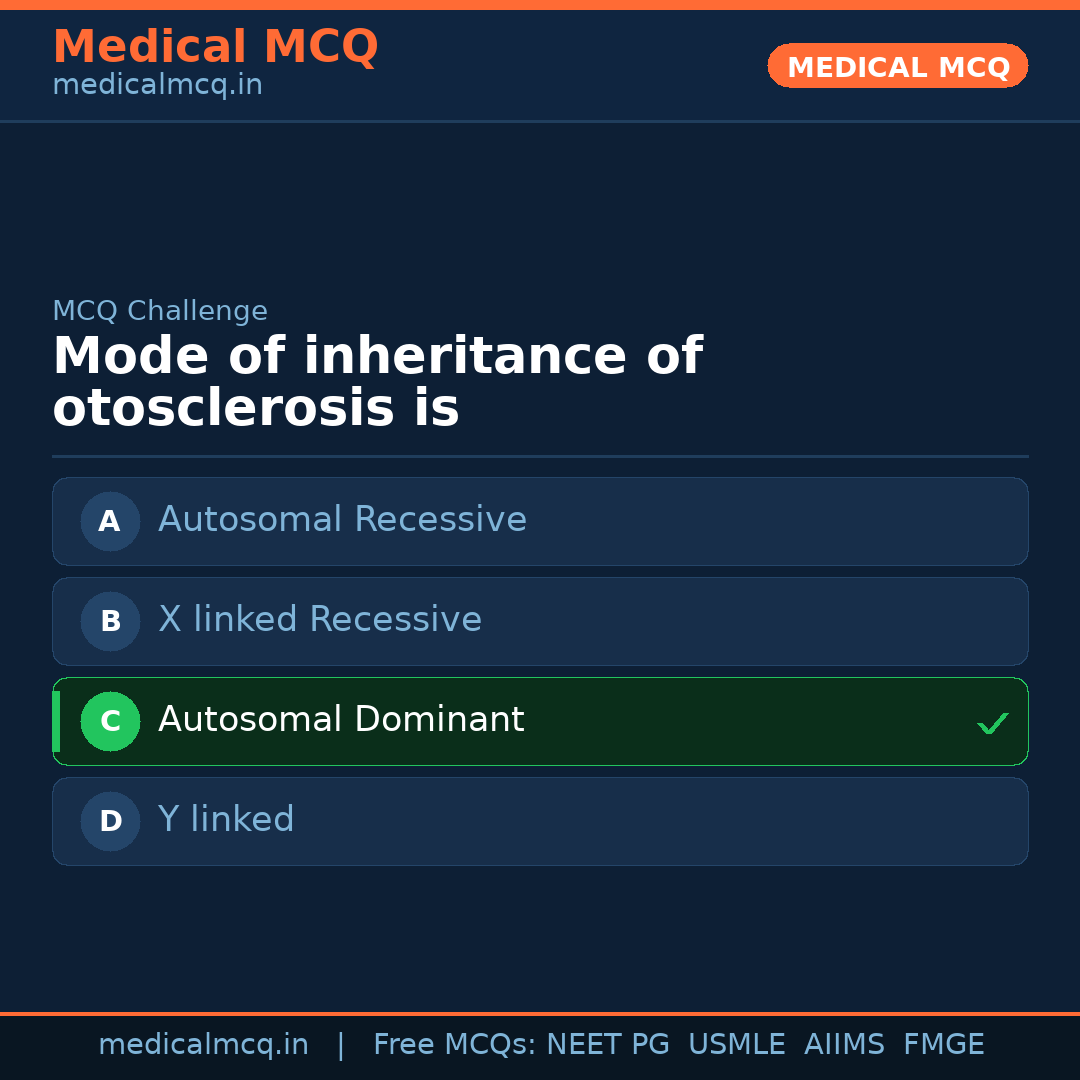The width and height of the screenshot is (1080, 1080).
Task: Select the X linked Recessive answer option
Action: coord(540,621)
